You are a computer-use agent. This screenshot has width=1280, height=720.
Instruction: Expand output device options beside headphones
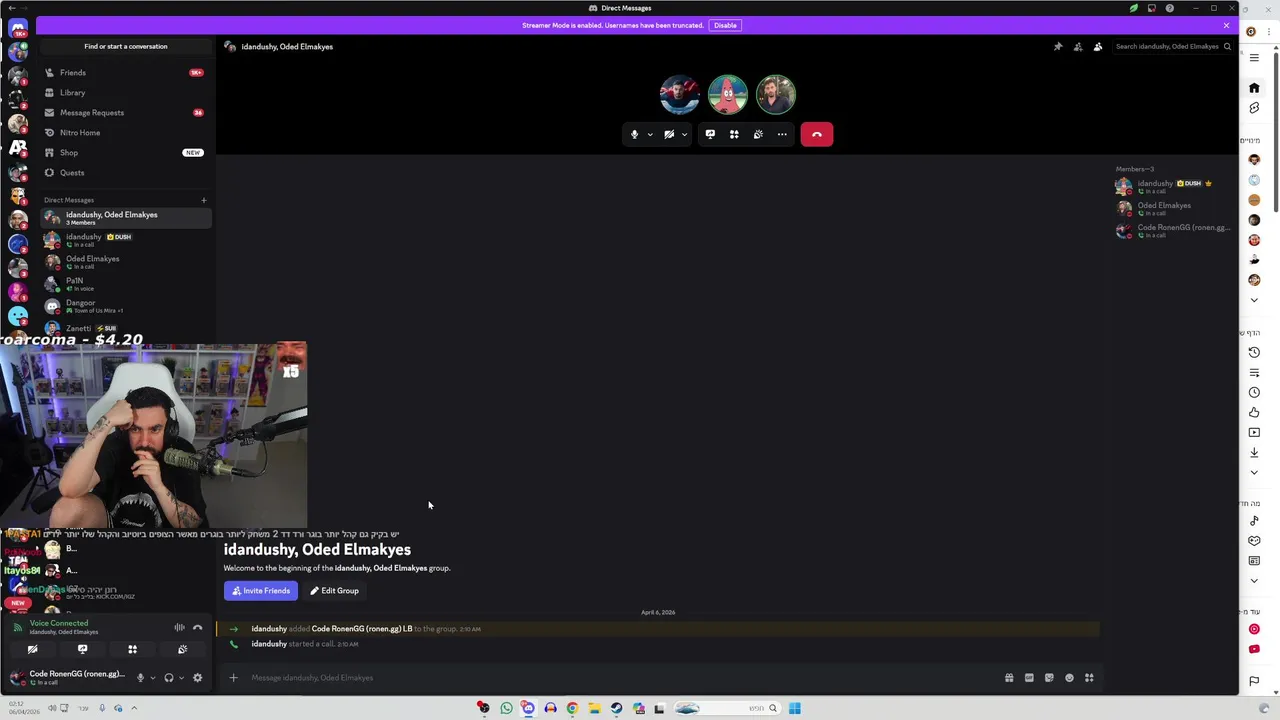tap(181, 678)
